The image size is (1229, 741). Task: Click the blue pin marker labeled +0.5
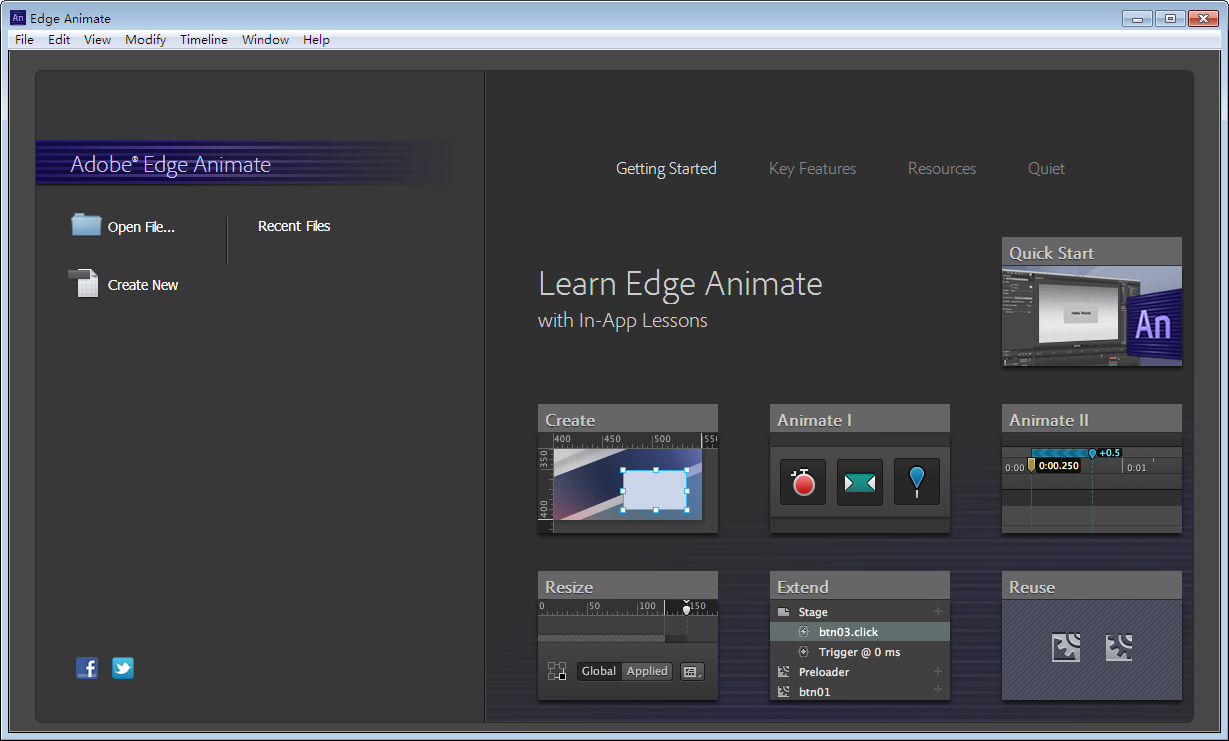tap(1092, 453)
